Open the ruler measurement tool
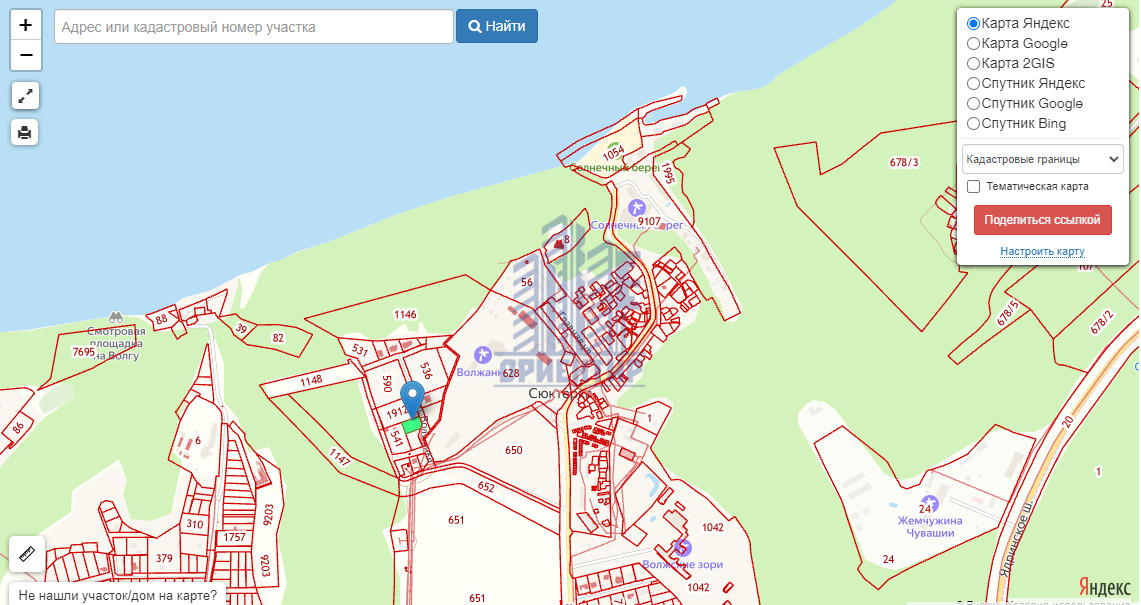This screenshot has height=605, width=1141. (x=26, y=554)
